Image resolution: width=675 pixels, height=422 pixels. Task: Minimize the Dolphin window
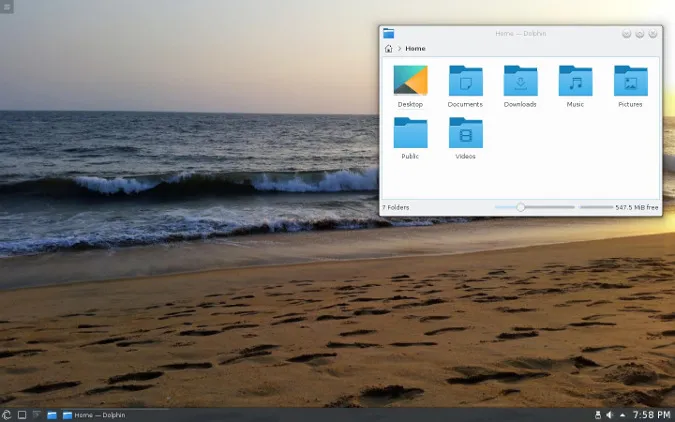point(627,33)
